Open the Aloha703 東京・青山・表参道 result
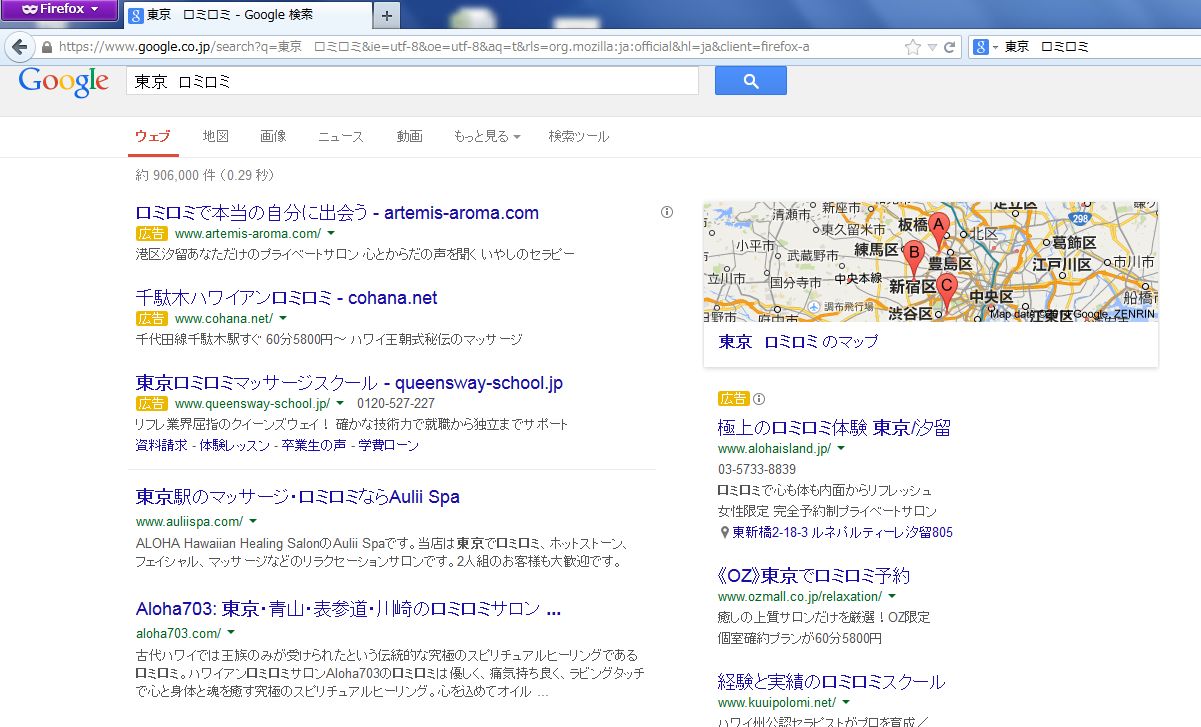Image resolution: width=1201 pixels, height=727 pixels. [348, 609]
